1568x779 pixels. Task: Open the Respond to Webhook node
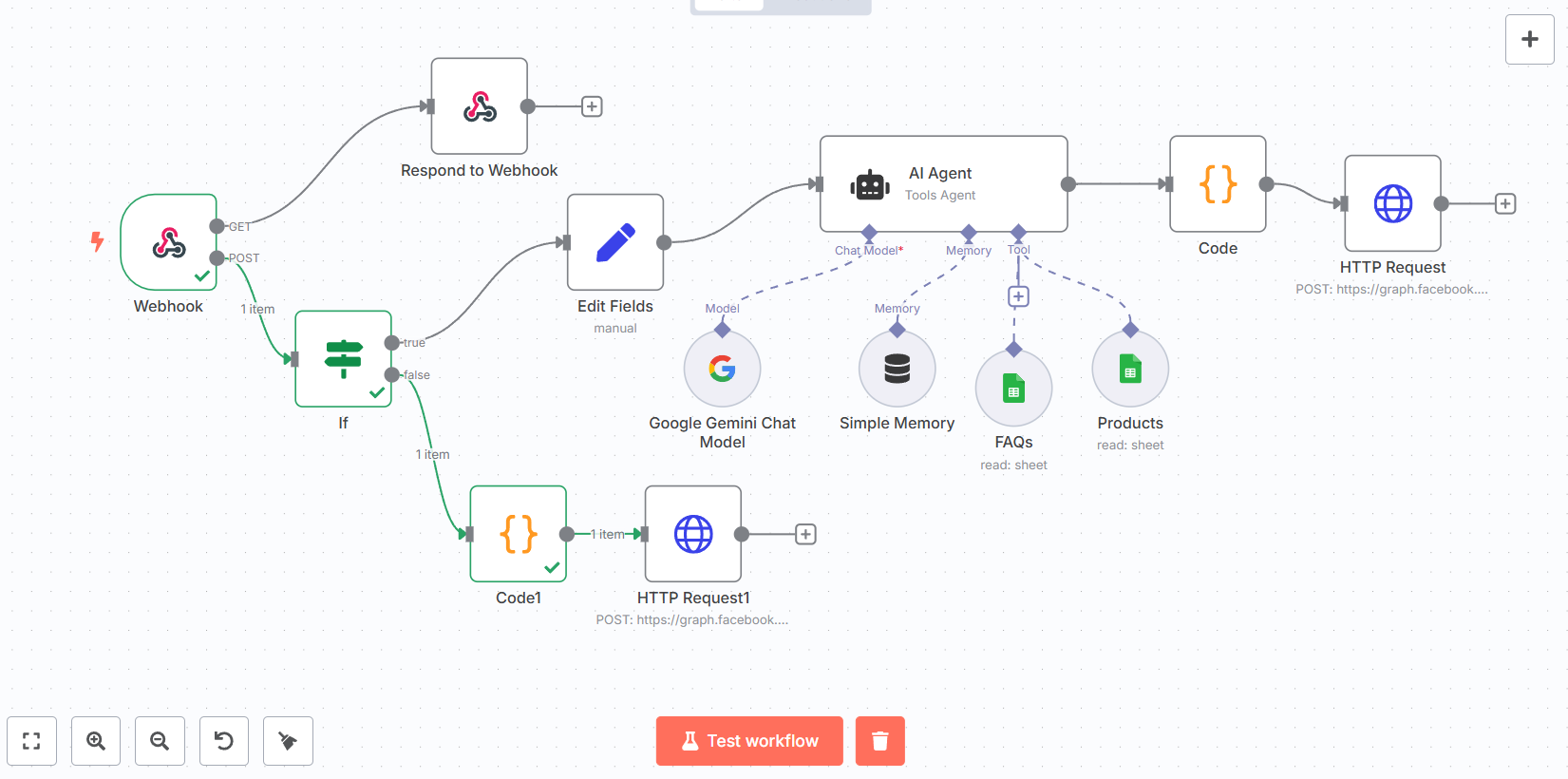[x=480, y=106]
